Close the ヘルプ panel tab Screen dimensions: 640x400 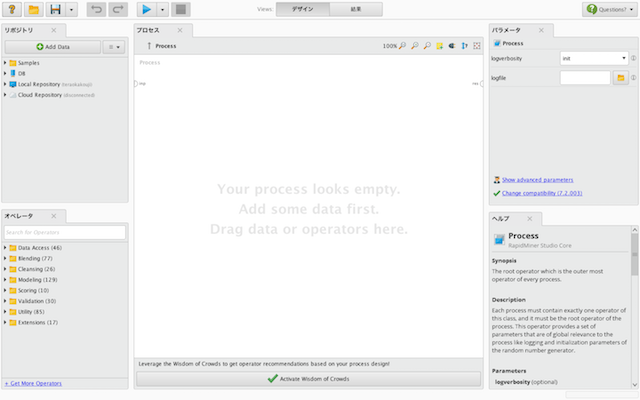pyautogui.click(x=530, y=219)
